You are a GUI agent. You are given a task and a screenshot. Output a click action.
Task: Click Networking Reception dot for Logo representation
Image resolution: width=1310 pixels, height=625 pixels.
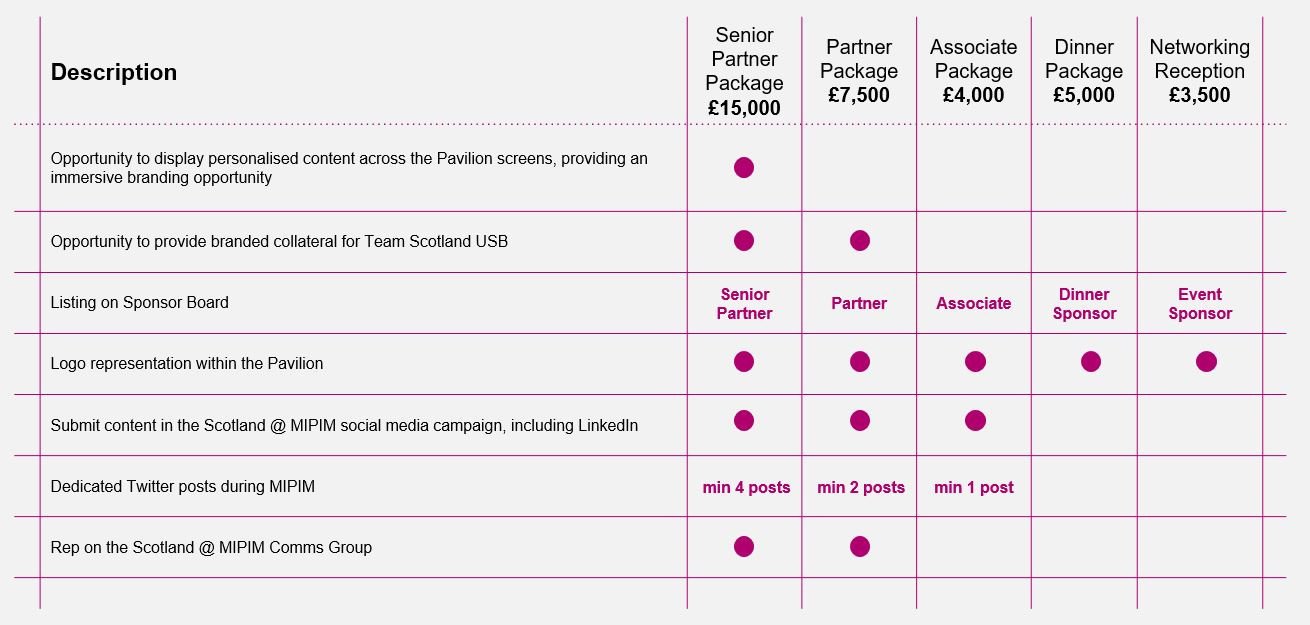click(1206, 362)
